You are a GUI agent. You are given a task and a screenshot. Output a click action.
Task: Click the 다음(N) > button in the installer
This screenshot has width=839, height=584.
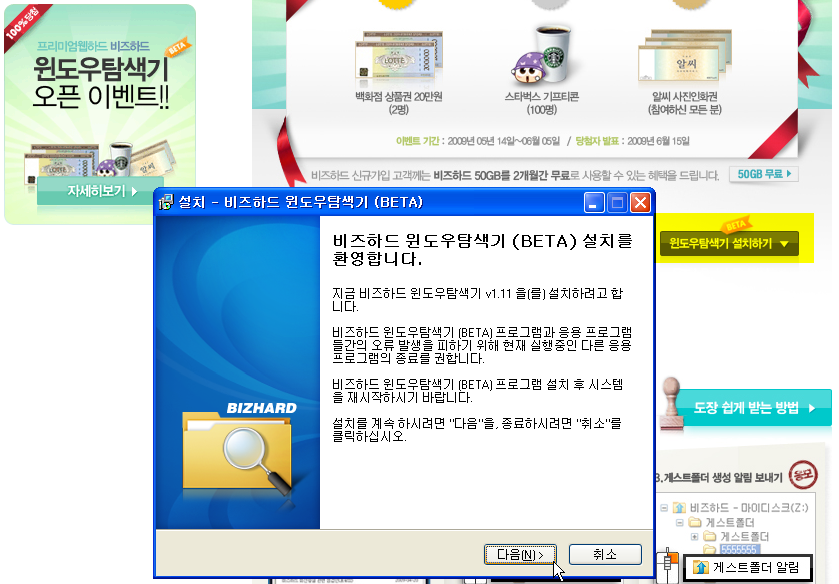[520, 555]
